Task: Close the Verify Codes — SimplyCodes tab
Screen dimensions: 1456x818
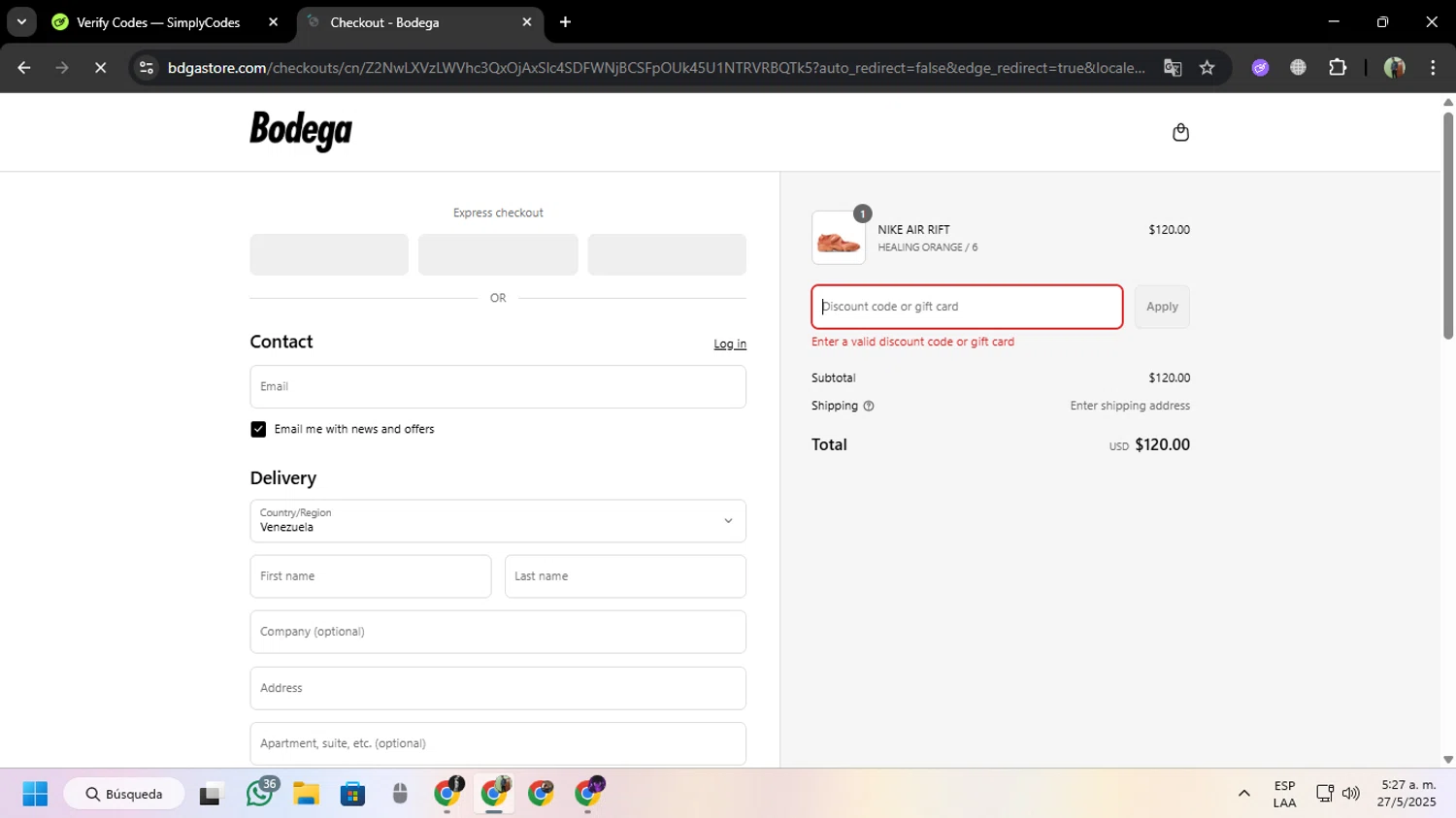Action: click(x=273, y=22)
